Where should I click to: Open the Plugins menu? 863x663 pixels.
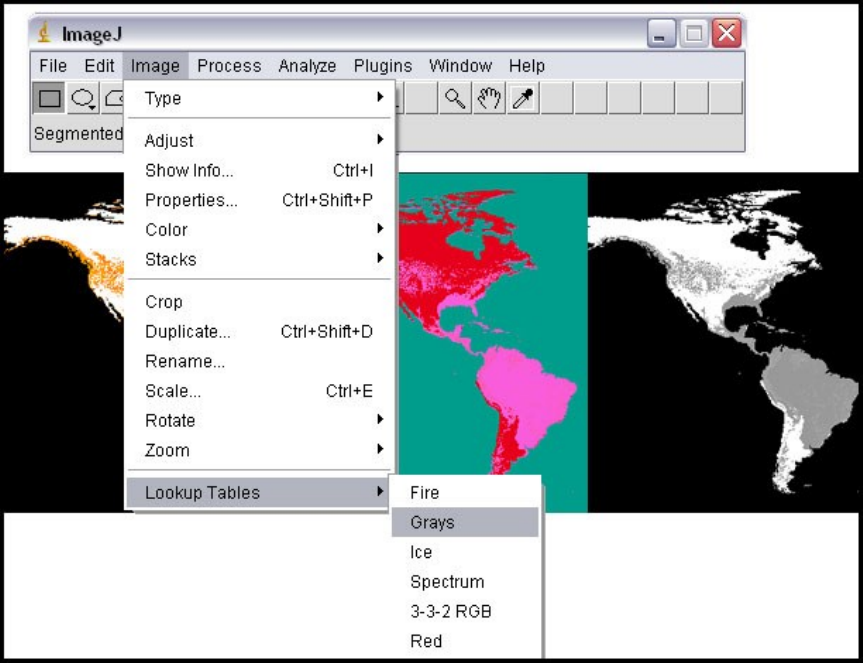pos(383,66)
